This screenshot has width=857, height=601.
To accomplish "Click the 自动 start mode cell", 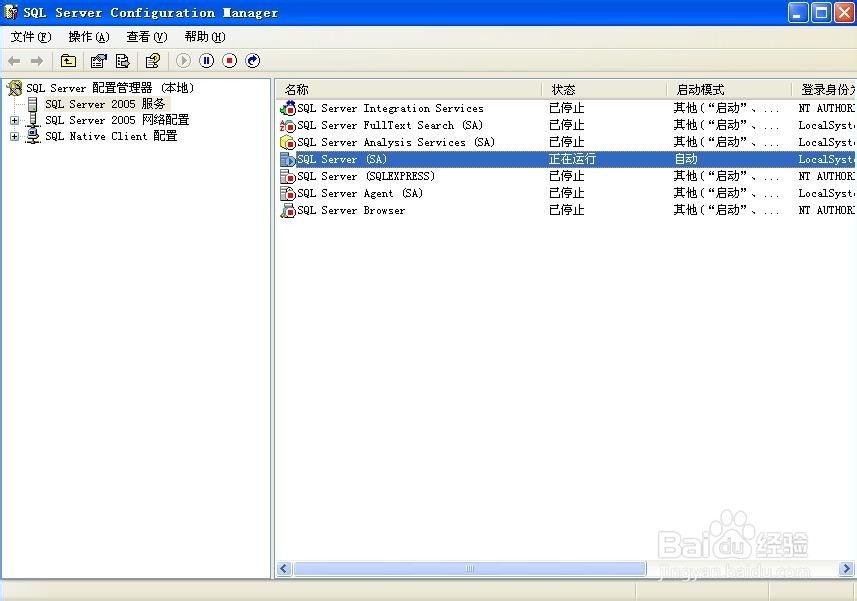I will tap(686, 160).
